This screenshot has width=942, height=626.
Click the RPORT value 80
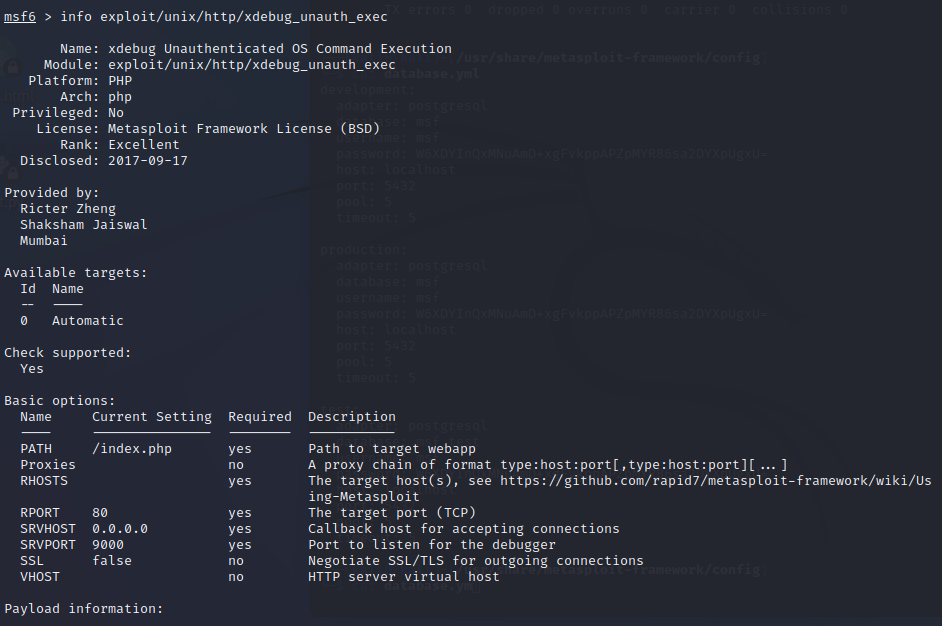[x=100, y=513]
